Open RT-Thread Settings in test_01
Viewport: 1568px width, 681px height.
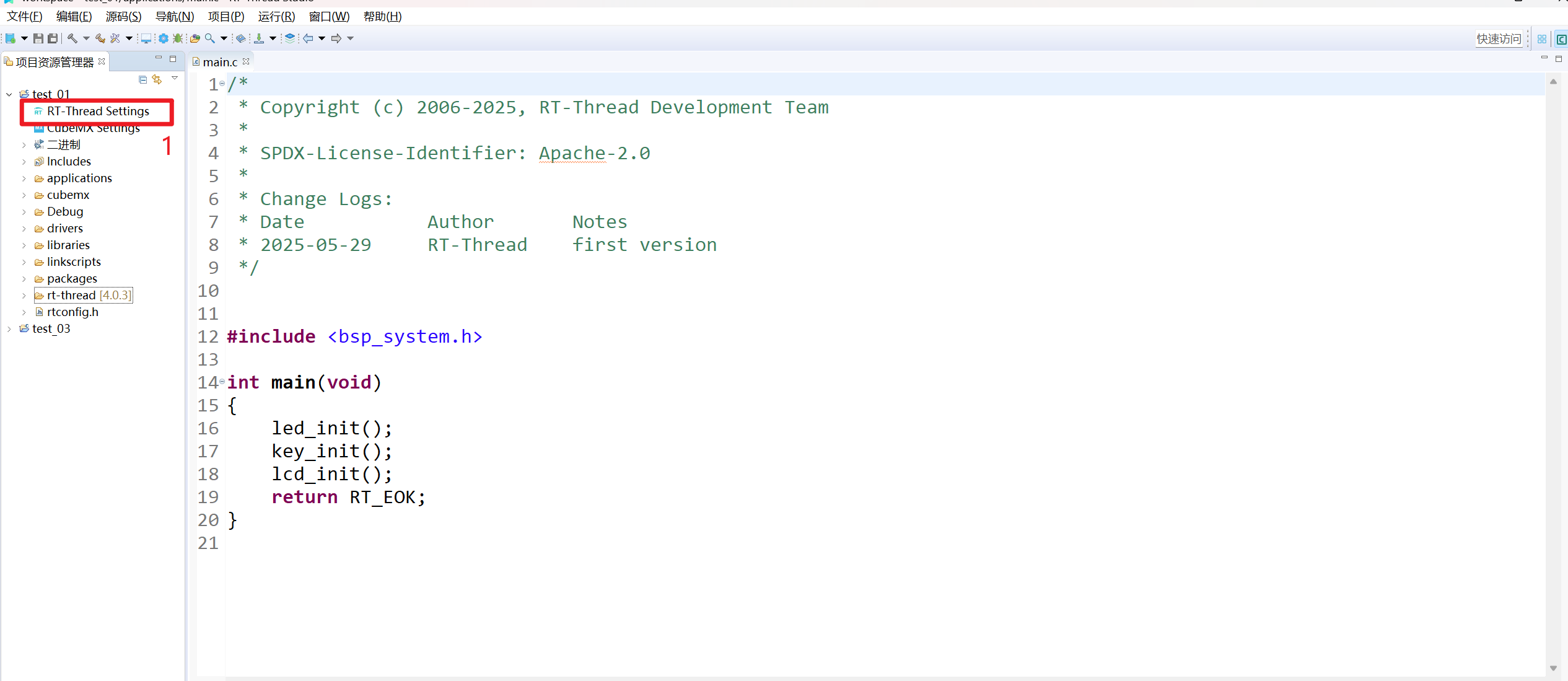[98, 112]
